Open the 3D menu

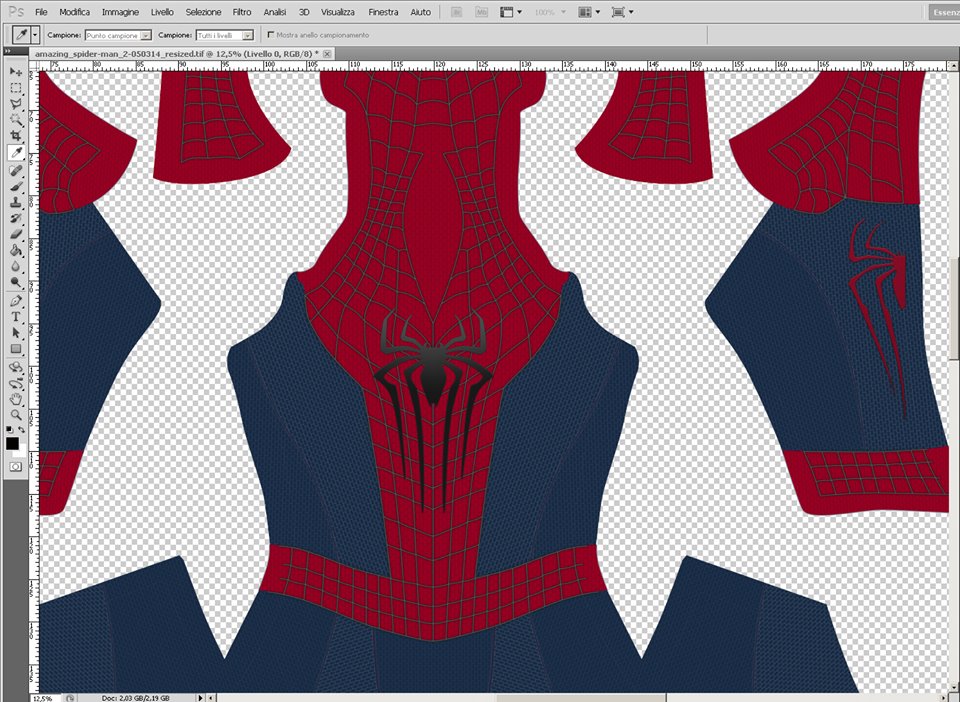point(304,12)
